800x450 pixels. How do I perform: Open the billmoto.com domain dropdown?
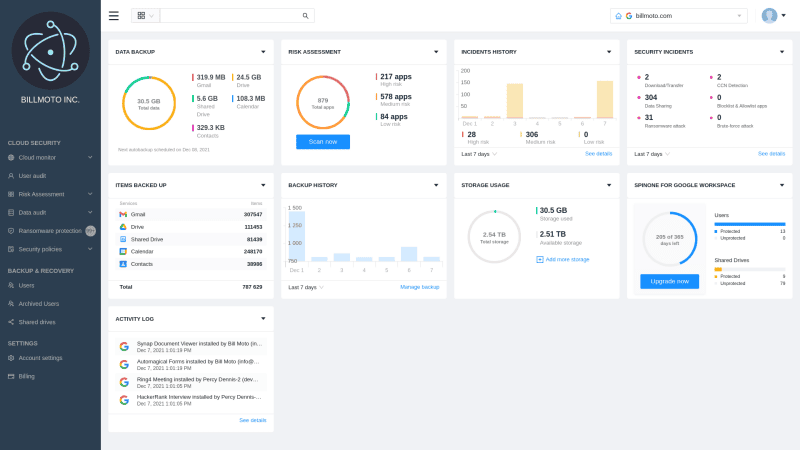[740, 16]
